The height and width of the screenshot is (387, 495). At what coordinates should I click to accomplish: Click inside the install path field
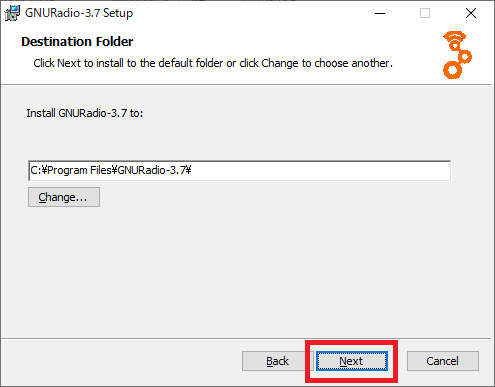tap(239, 170)
